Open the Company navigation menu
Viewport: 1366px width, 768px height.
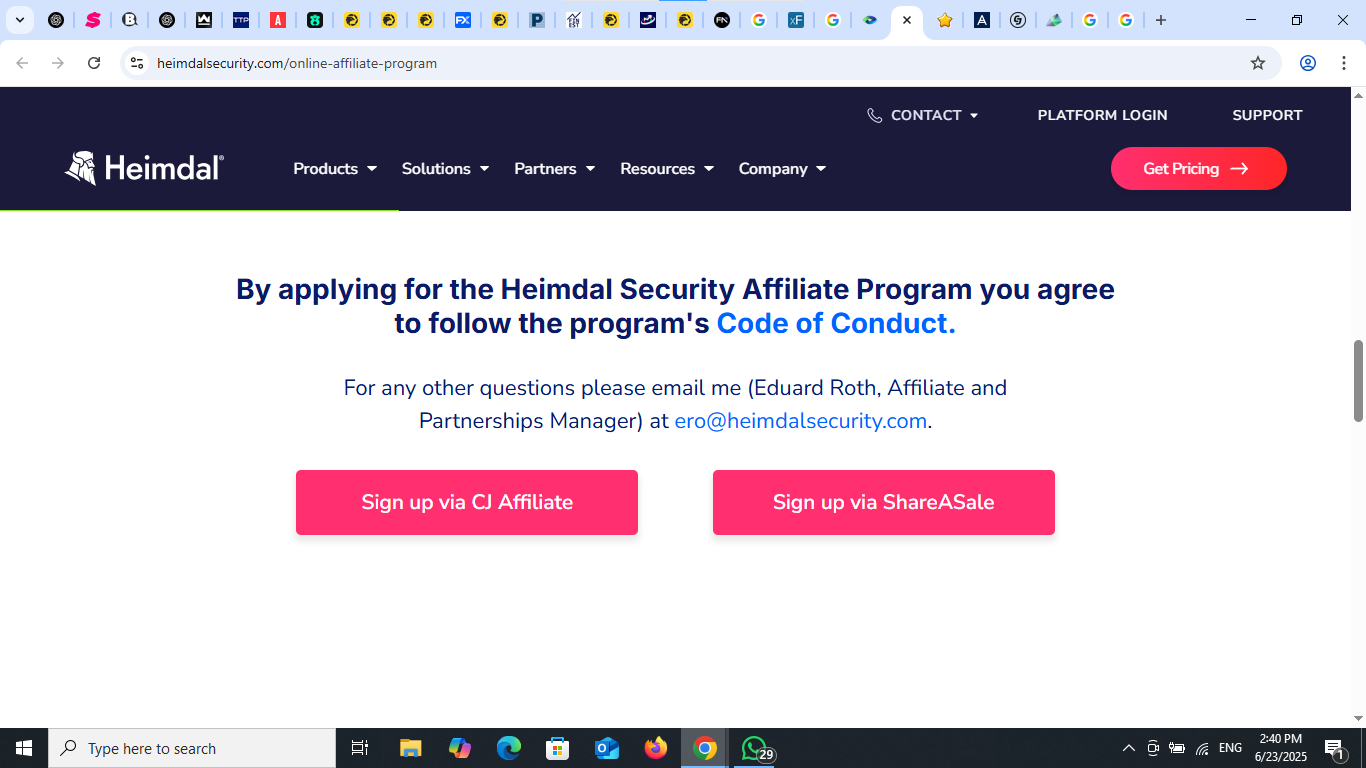(783, 169)
